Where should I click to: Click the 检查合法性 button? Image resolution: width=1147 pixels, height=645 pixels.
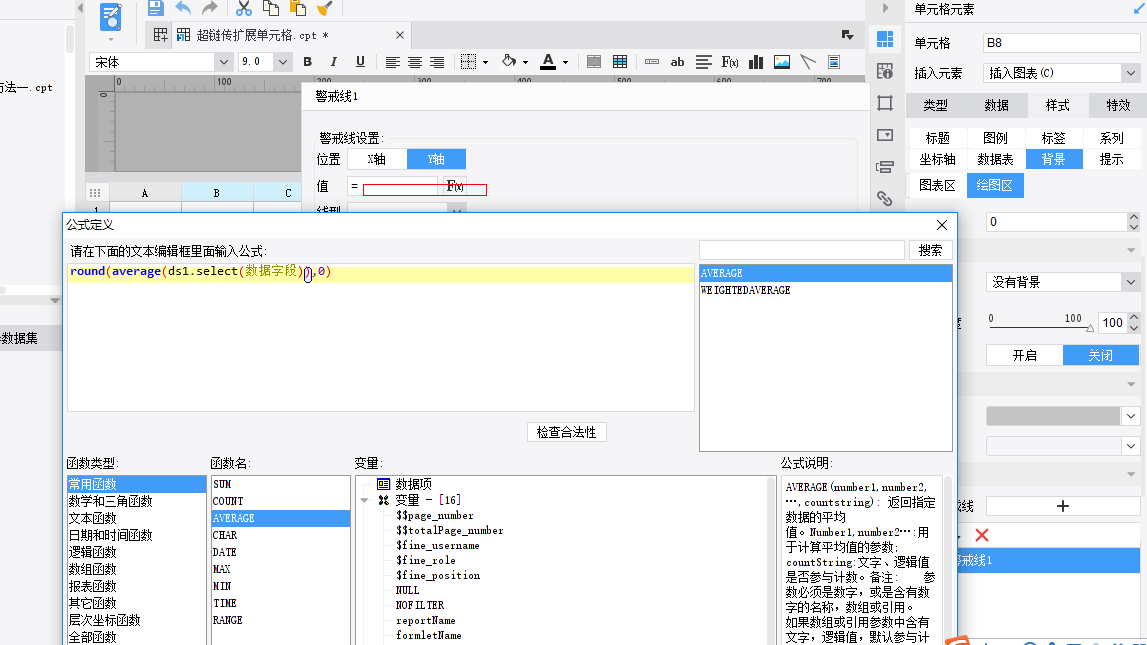(x=566, y=432)
